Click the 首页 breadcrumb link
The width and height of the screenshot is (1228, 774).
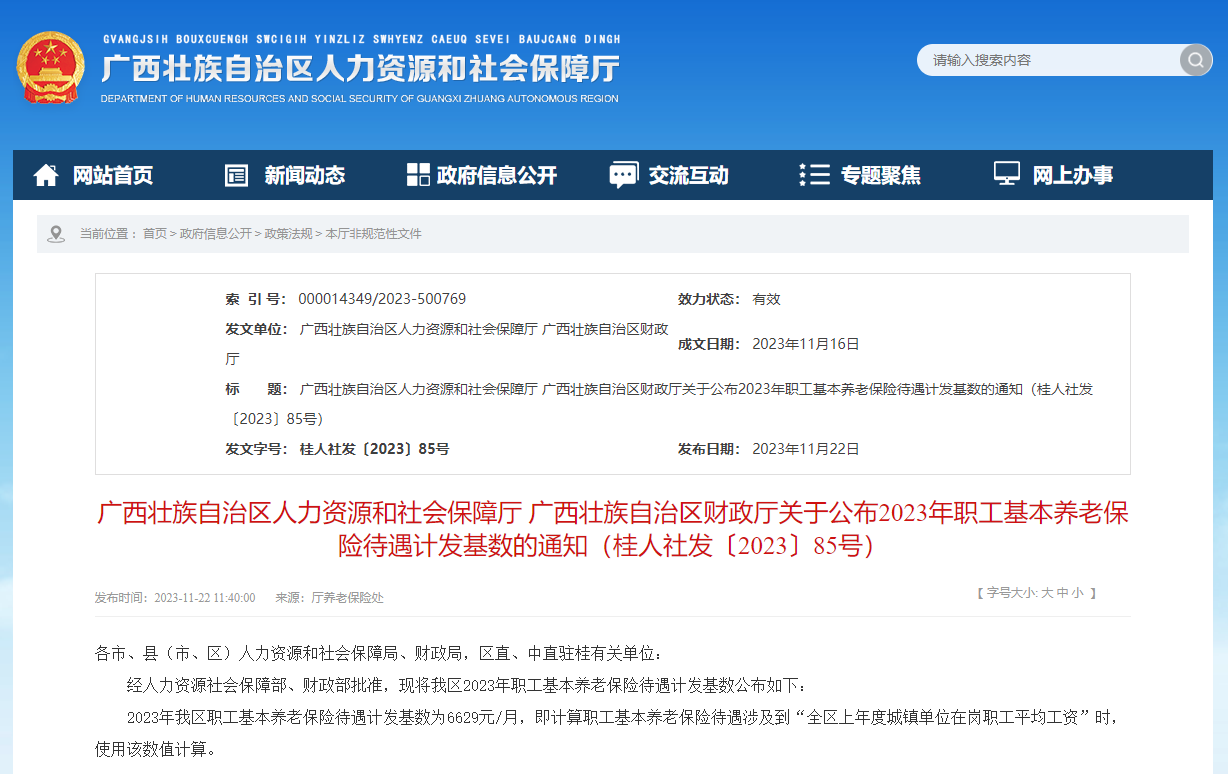tap(155, 233)
